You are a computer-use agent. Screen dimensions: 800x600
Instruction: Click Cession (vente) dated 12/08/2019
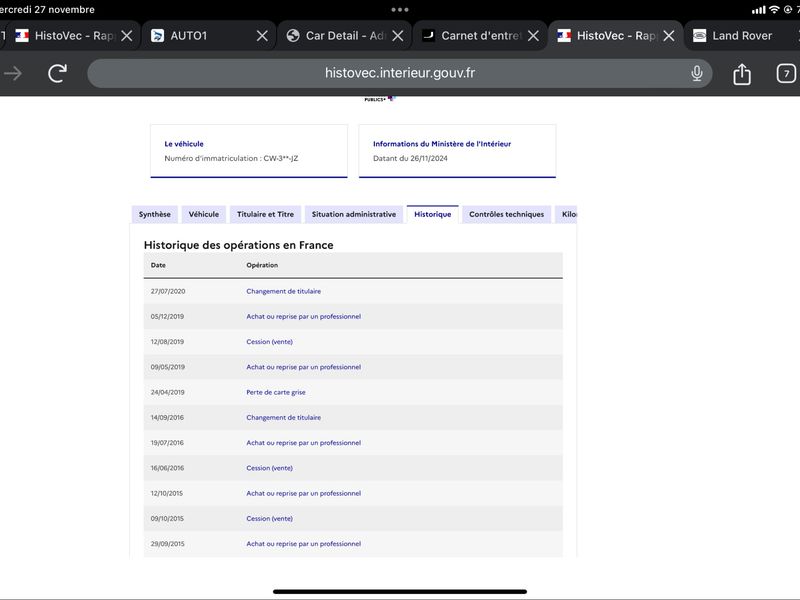pyautogui.click(x=269, y=342)
